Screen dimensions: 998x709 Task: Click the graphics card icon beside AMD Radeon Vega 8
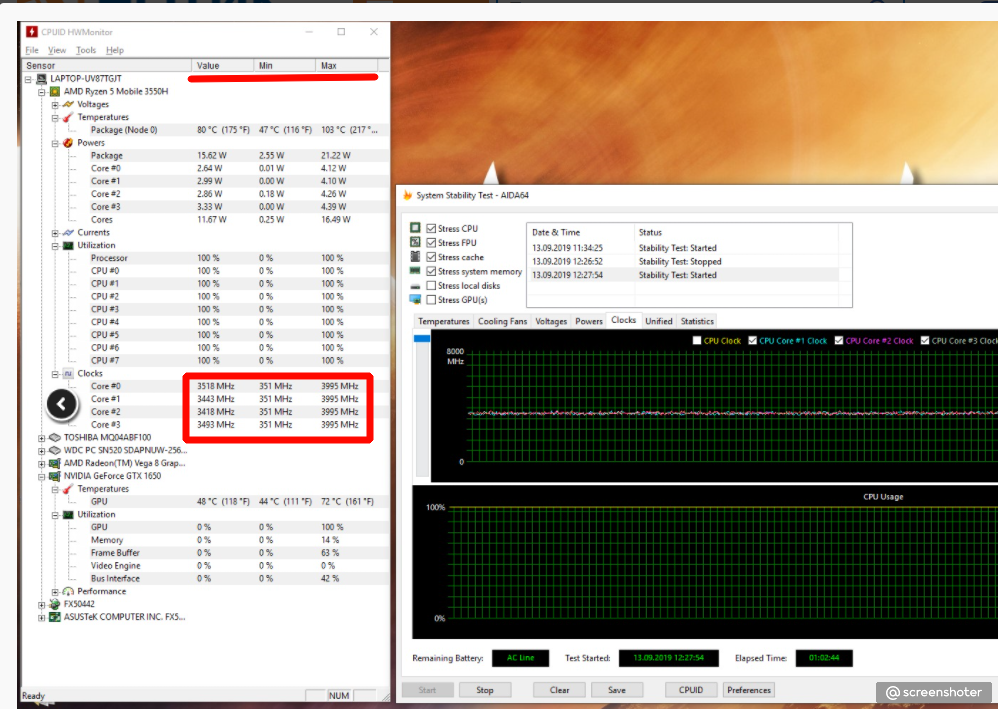(x=55, y=463)
